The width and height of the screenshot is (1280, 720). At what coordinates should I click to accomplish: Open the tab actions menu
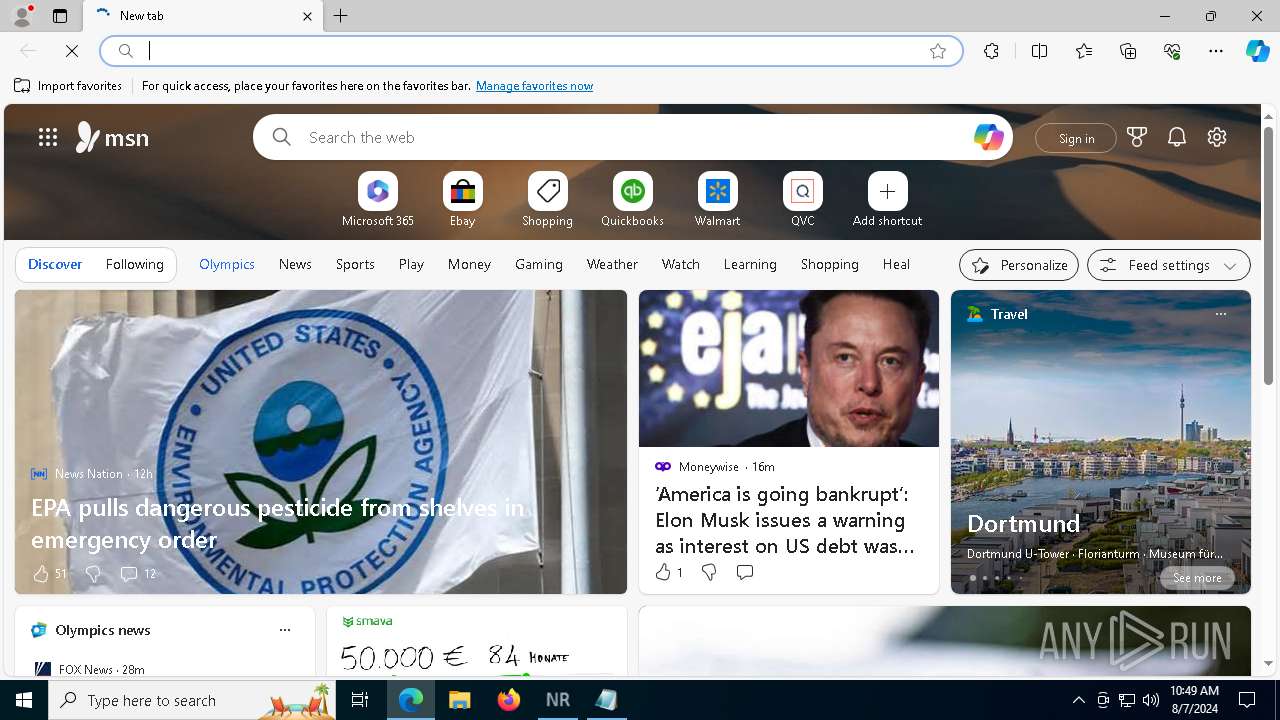[60, 16]
